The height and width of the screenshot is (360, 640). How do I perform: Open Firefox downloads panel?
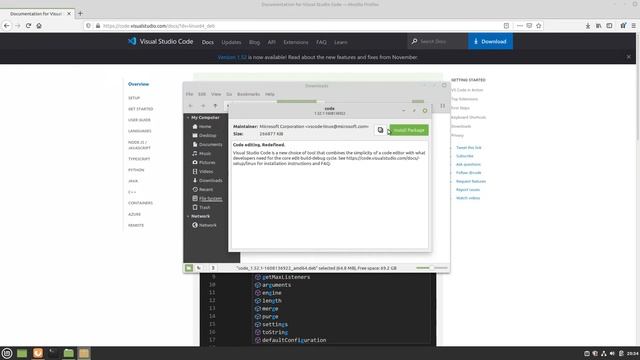[588, 26]
